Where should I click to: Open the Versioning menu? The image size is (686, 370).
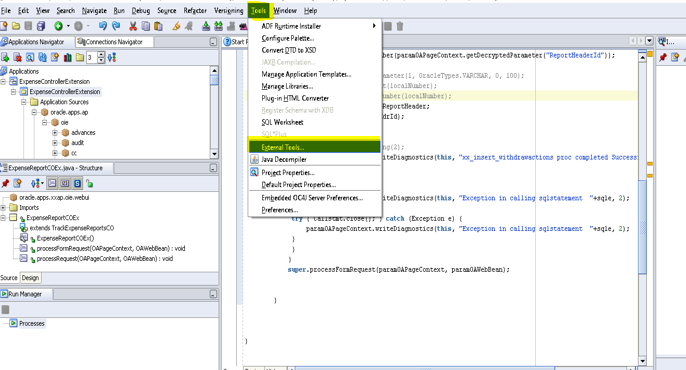click(228, 10)
